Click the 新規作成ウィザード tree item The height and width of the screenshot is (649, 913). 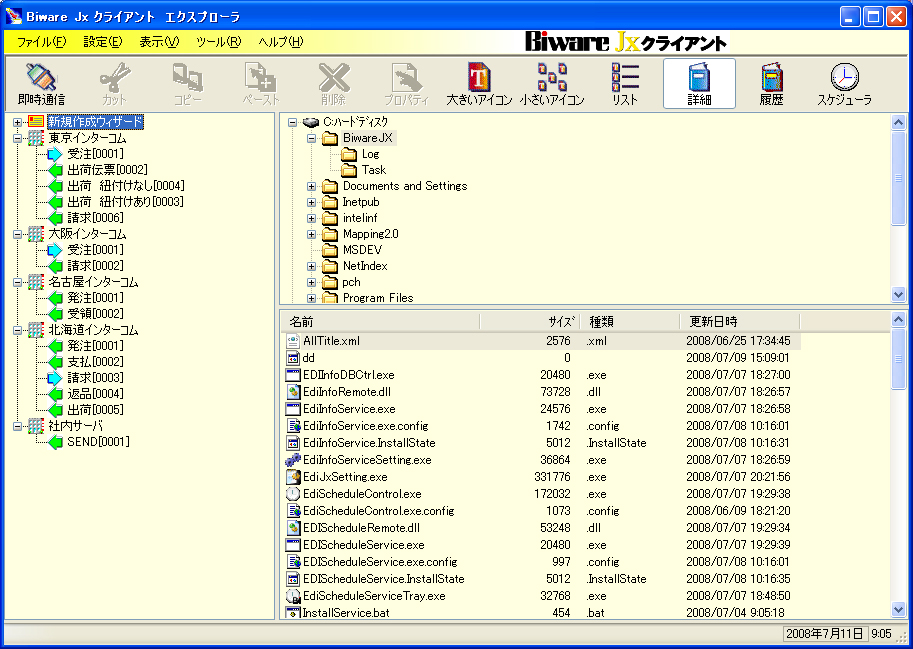pyautogui.click(x=95, y=122)
